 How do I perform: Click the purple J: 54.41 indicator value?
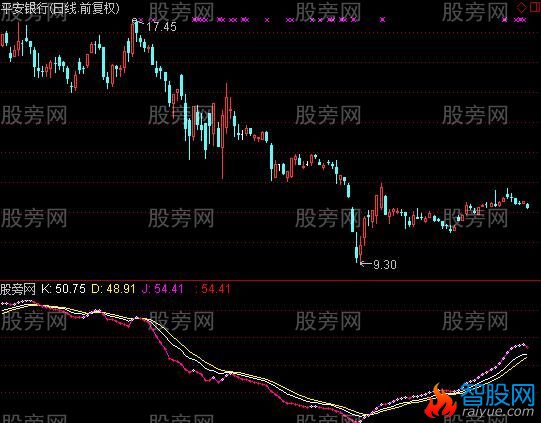tap(163, 288)
